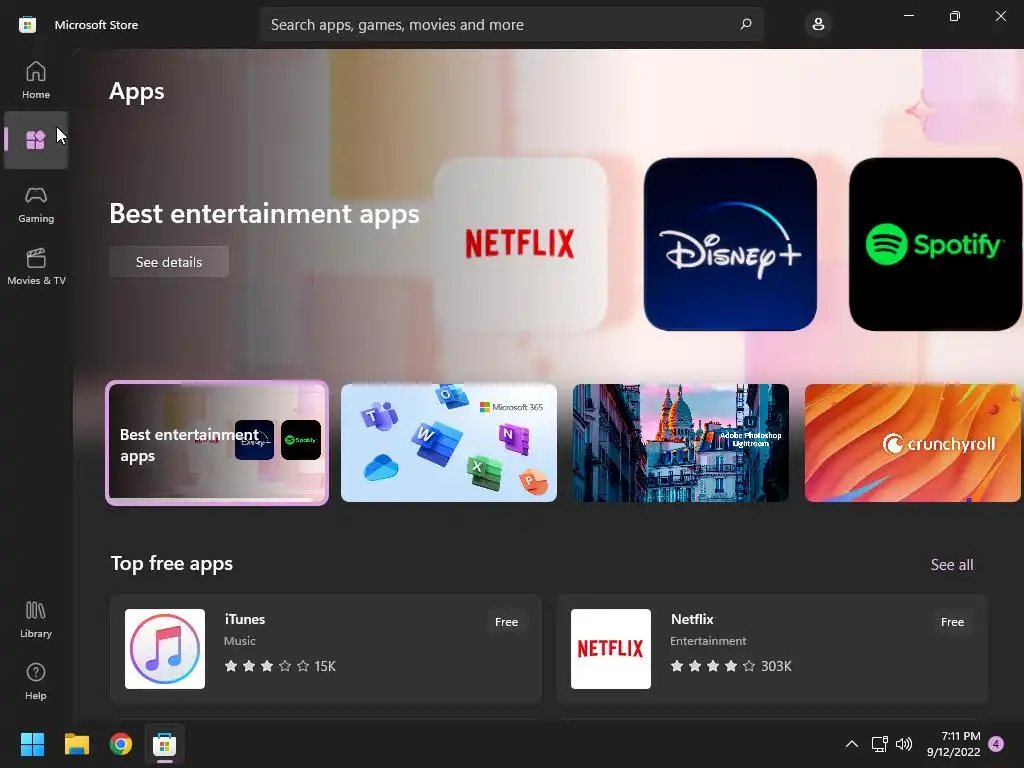Open the network icon in system tray
The height and width of the screenshot is (768, 1024).
[x=879, y=744]
